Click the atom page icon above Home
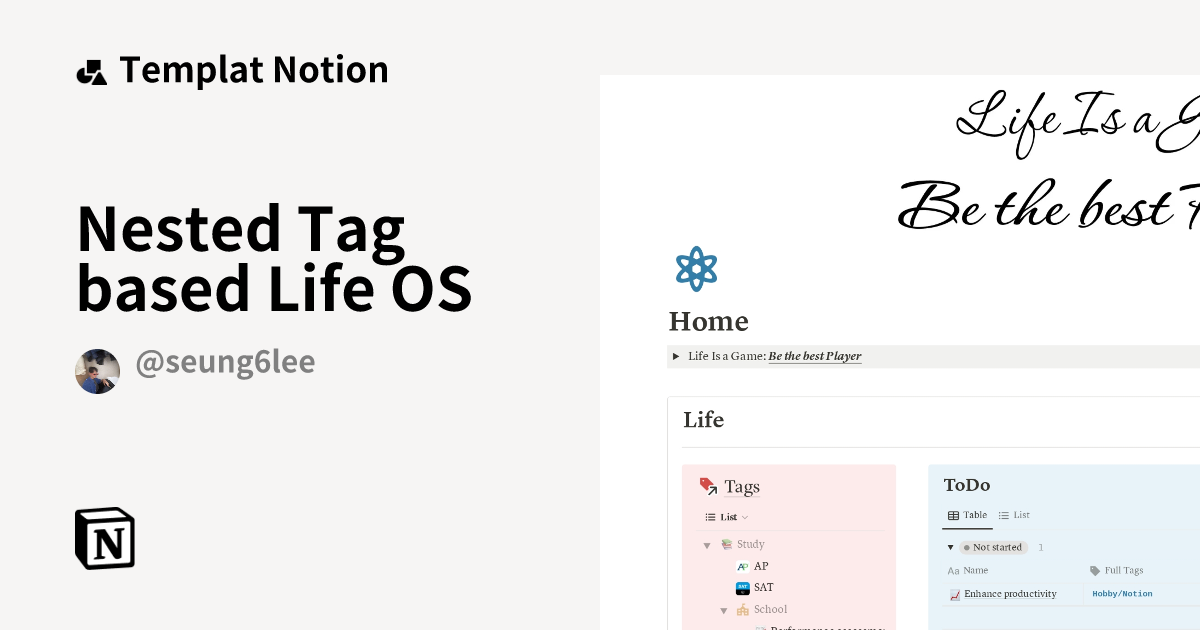Screen dimensions: 1200x630 pyautogui.click(x=696, y=269)
